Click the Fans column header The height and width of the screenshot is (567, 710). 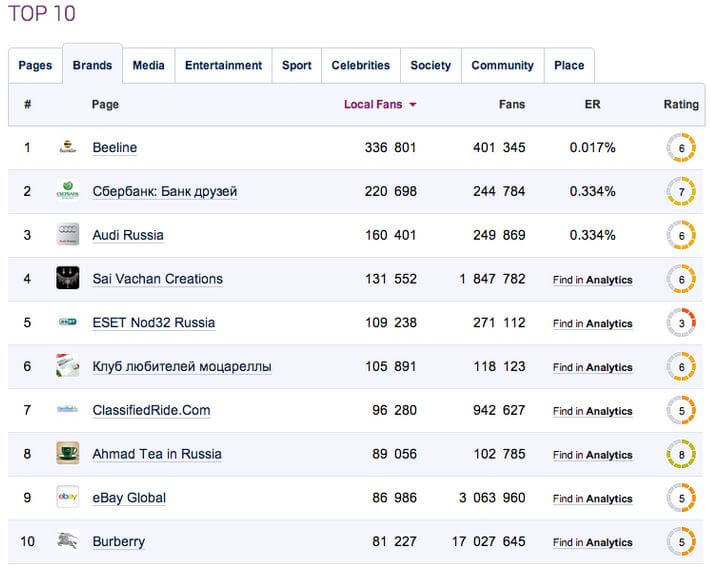(511, 104)
